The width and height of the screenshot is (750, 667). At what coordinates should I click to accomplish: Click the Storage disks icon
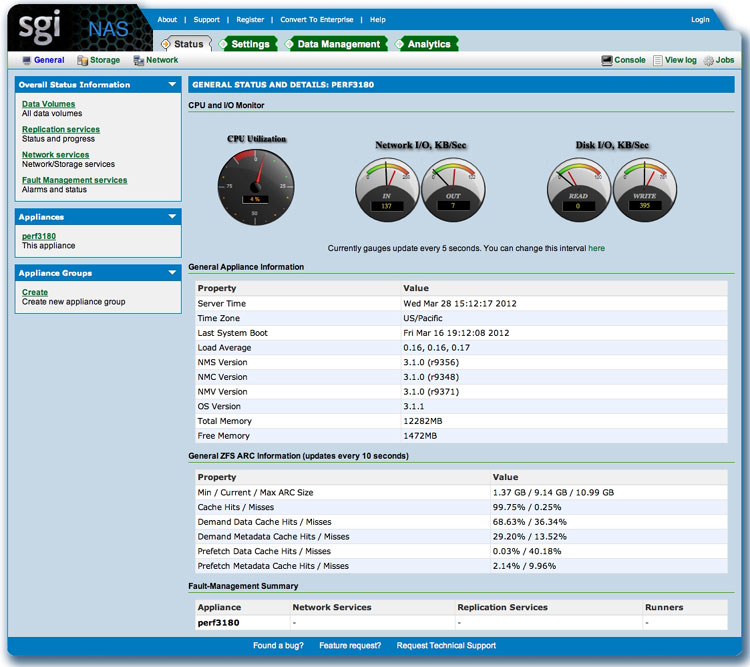pos(82,60)
